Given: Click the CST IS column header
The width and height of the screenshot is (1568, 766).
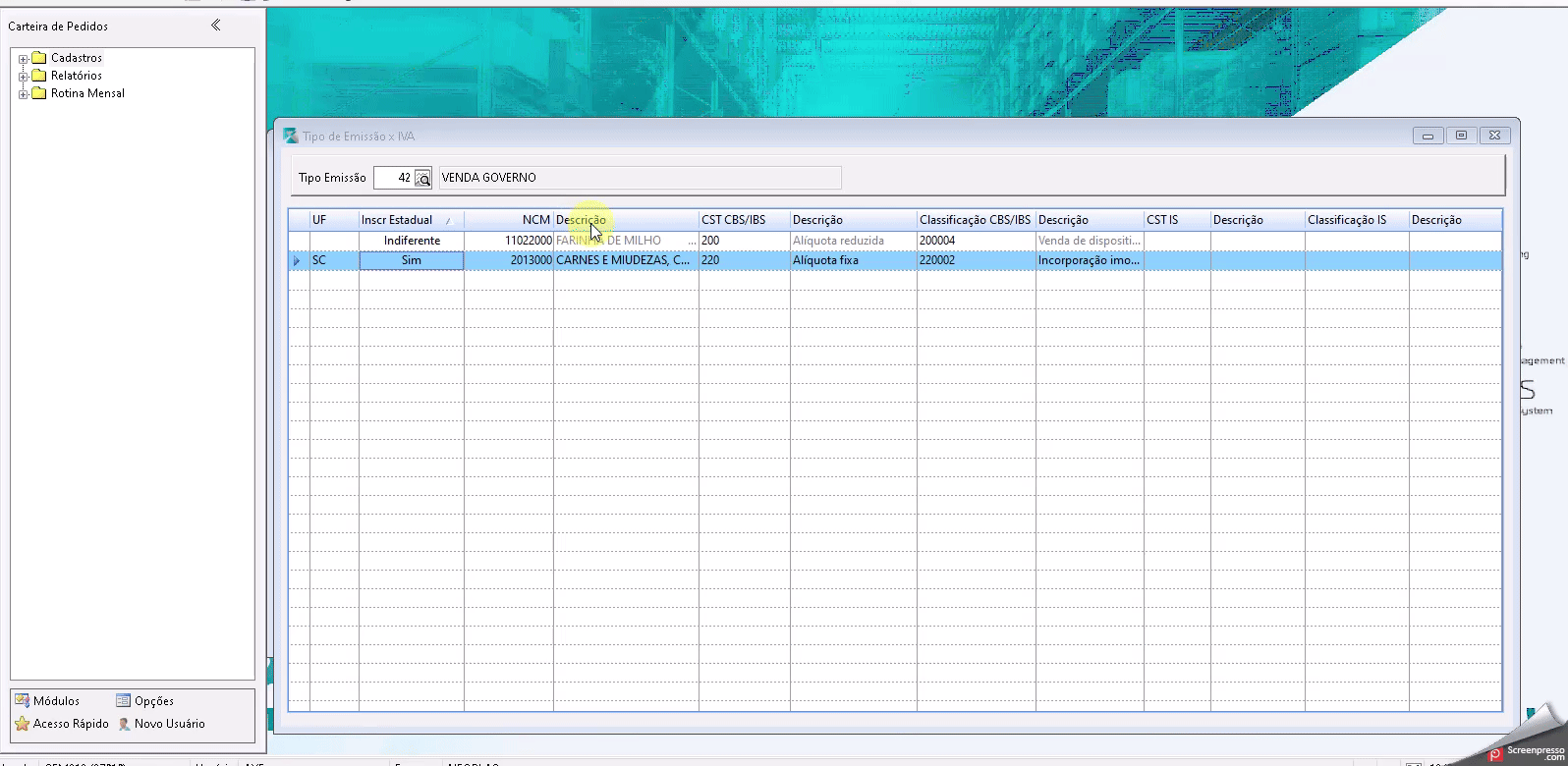Looking at the screenshot, I should point(1177,220).
